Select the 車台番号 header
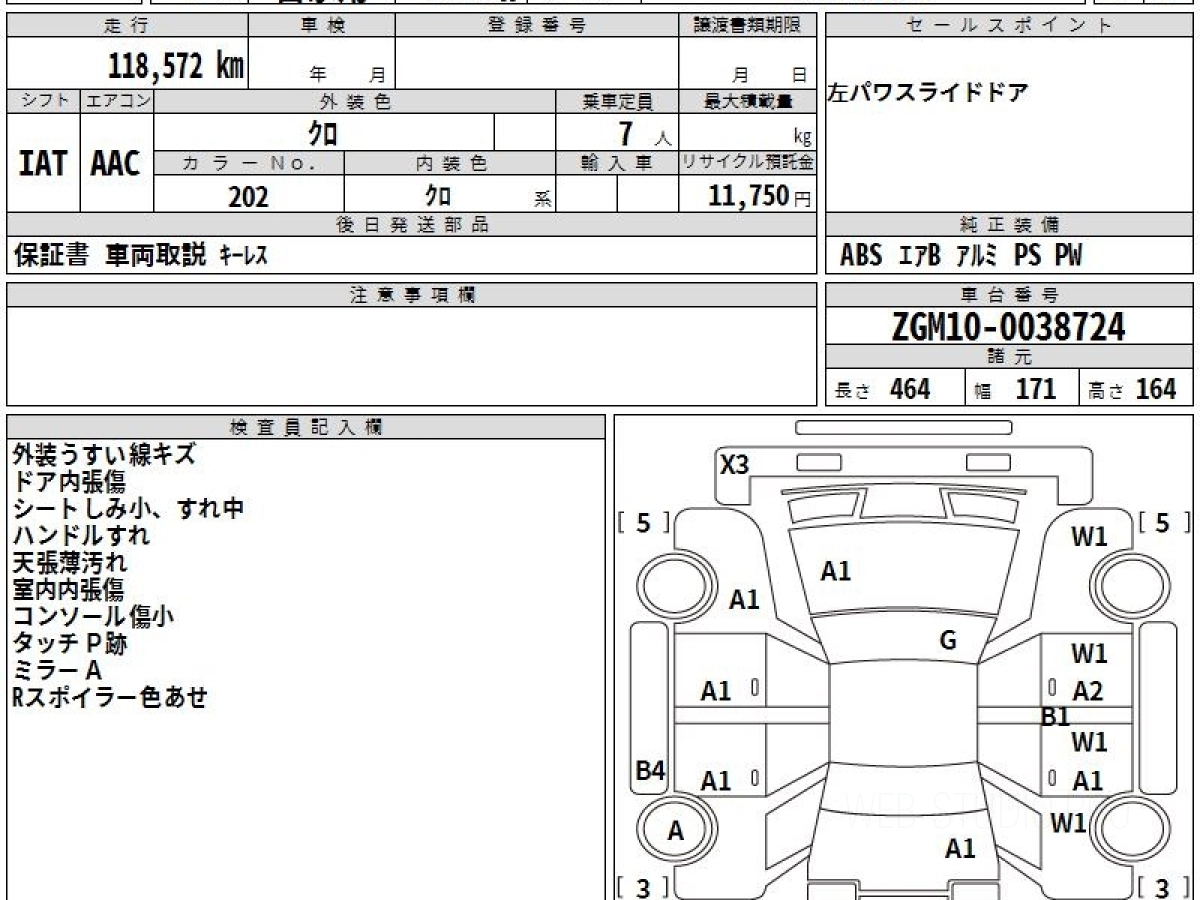The width and height of the screenshot is (1200, 900). [1010, 295]
